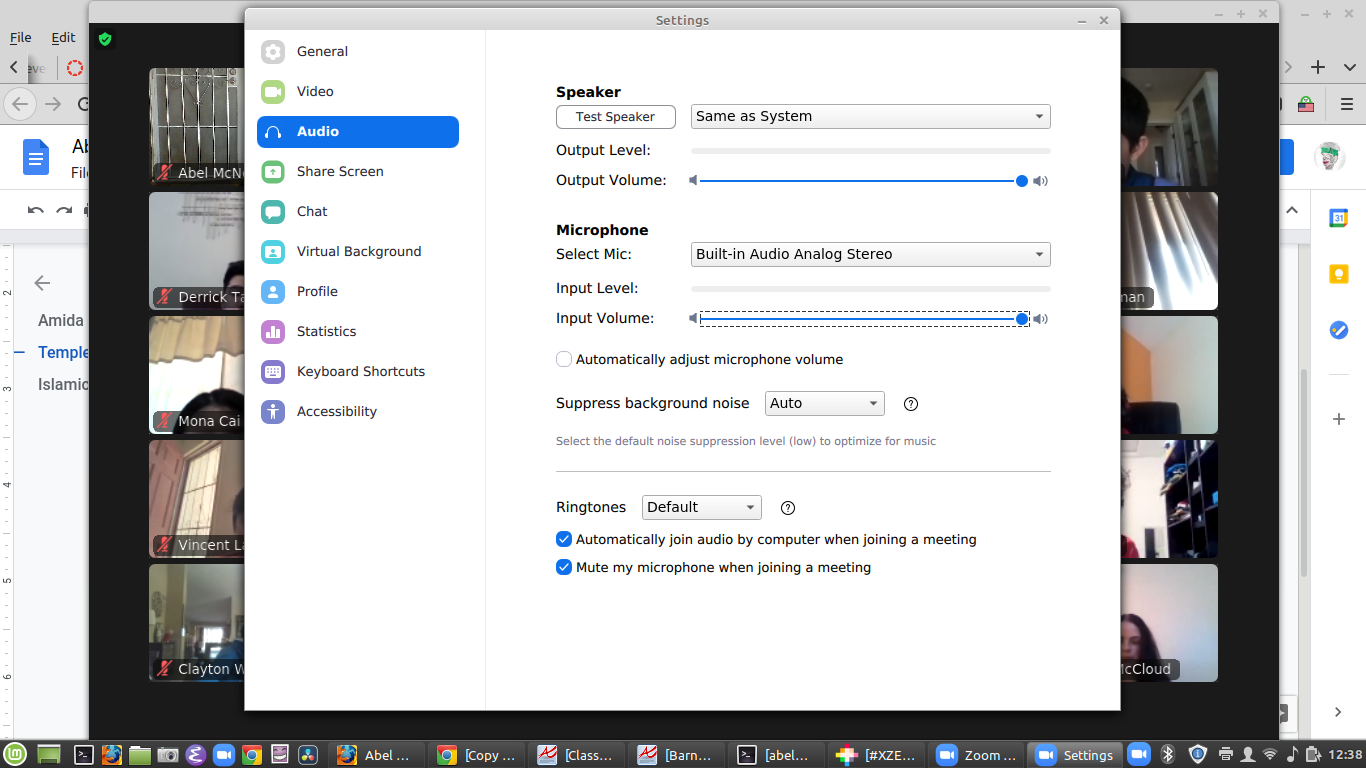
Task: Click the plus add-ons icon in side panel
Action: (1339, 419)
